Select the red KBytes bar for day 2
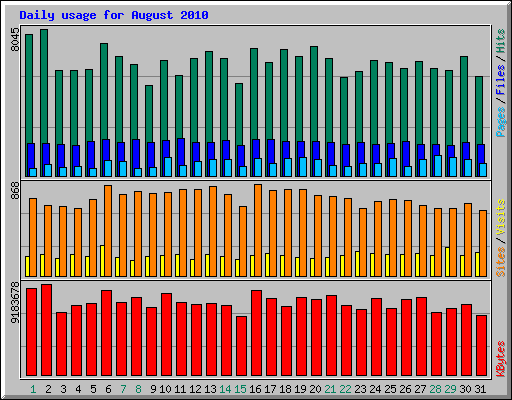The width and height of the screenshot is (512, 400). coord(46,330)
